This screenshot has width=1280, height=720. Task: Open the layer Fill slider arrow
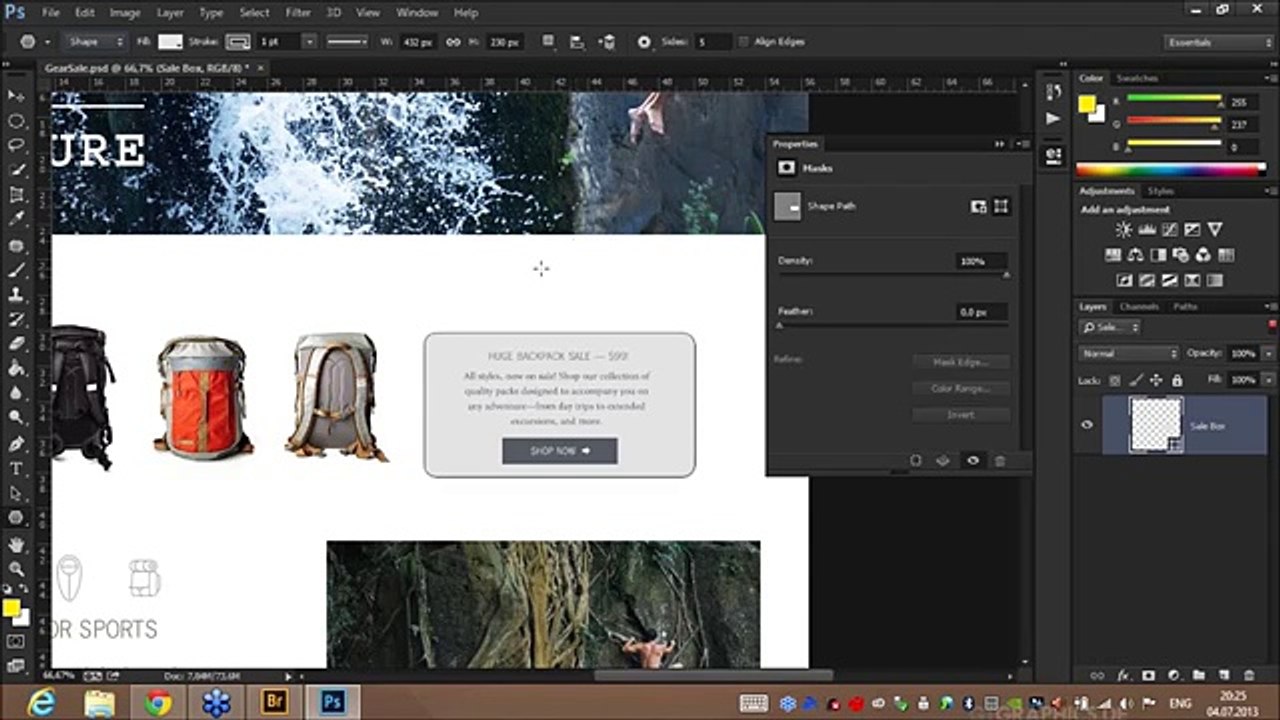[x=1269, y=380]
